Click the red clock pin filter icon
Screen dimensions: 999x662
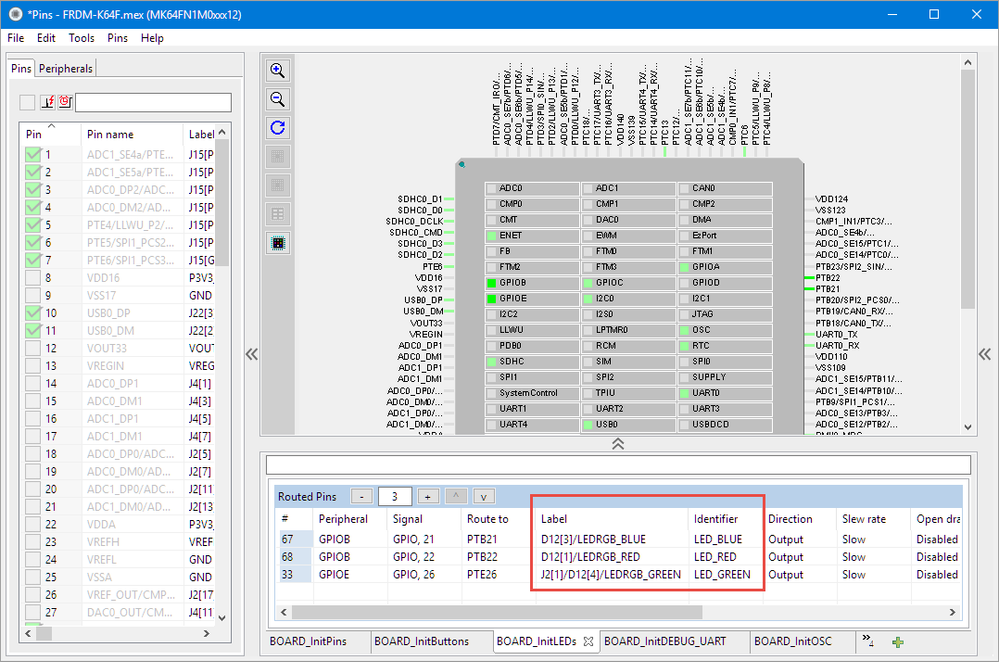click(x=65, y=102)
